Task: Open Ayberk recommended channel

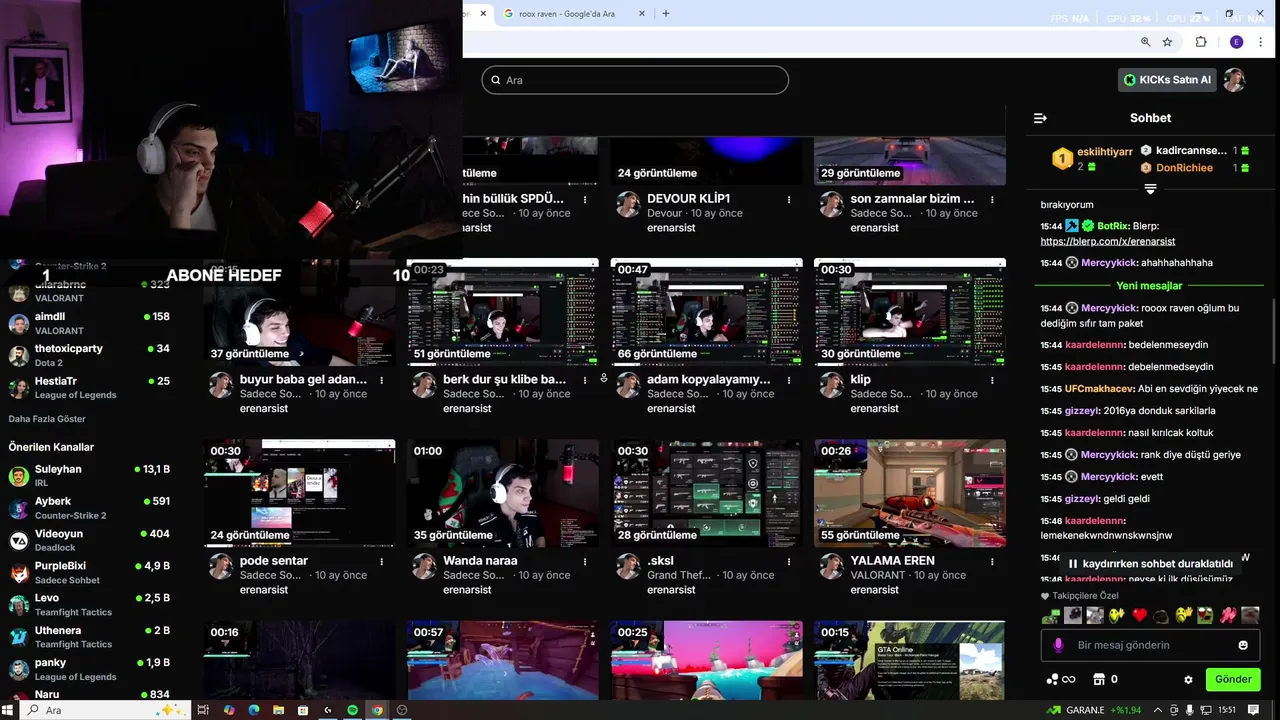Action: point(89,508)
